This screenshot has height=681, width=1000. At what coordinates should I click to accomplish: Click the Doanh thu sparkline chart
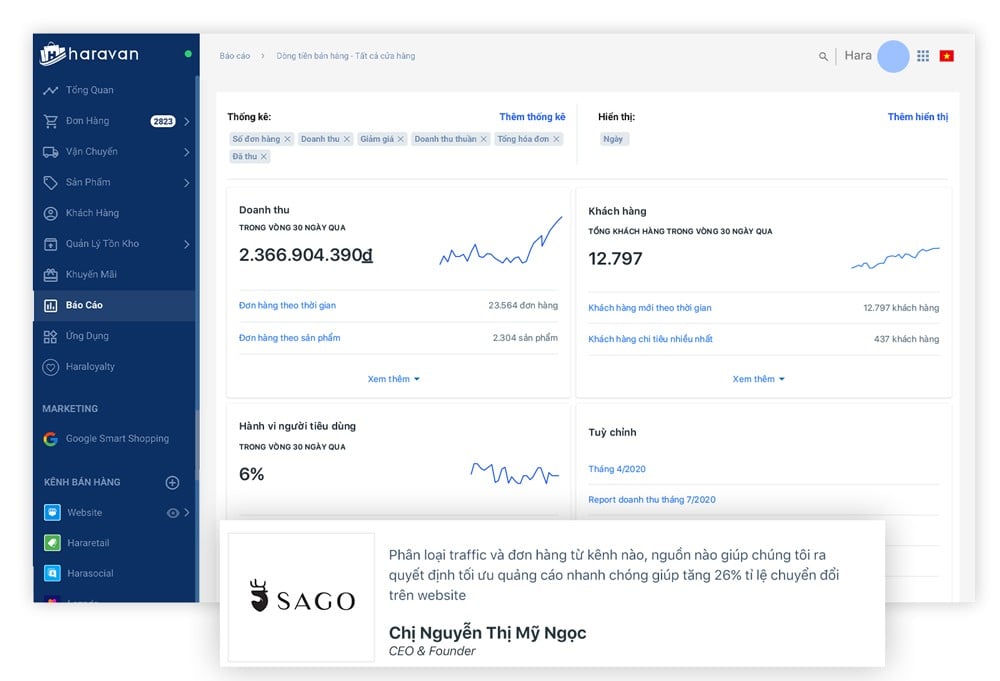501,240
